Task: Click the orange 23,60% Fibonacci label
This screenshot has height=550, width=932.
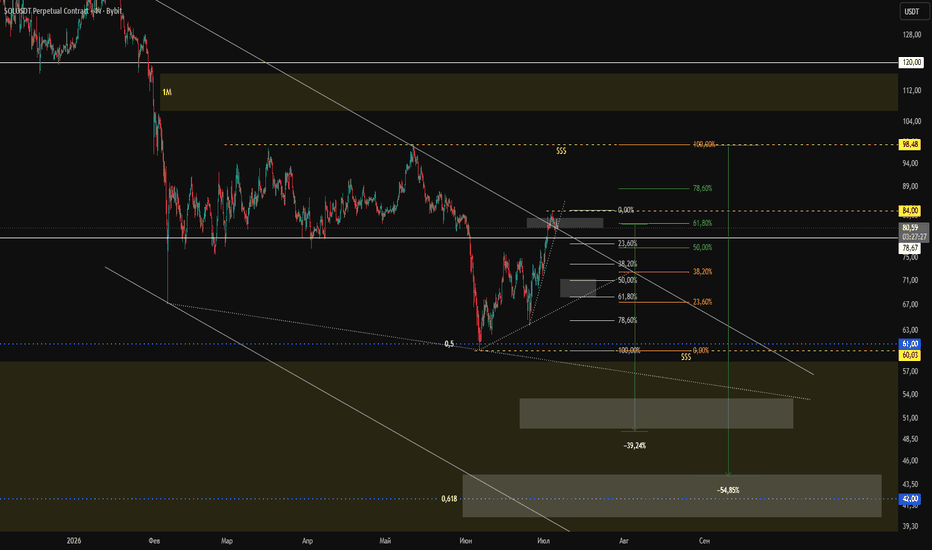Action: pos(702,302)
